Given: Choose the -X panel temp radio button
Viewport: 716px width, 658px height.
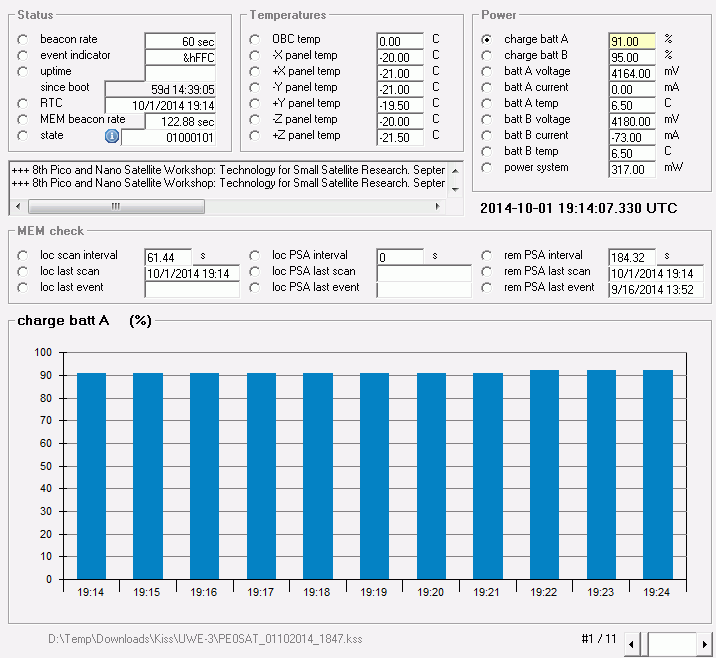Looking at the screenshot, I should pyautogui.click(x=255, y=56).
